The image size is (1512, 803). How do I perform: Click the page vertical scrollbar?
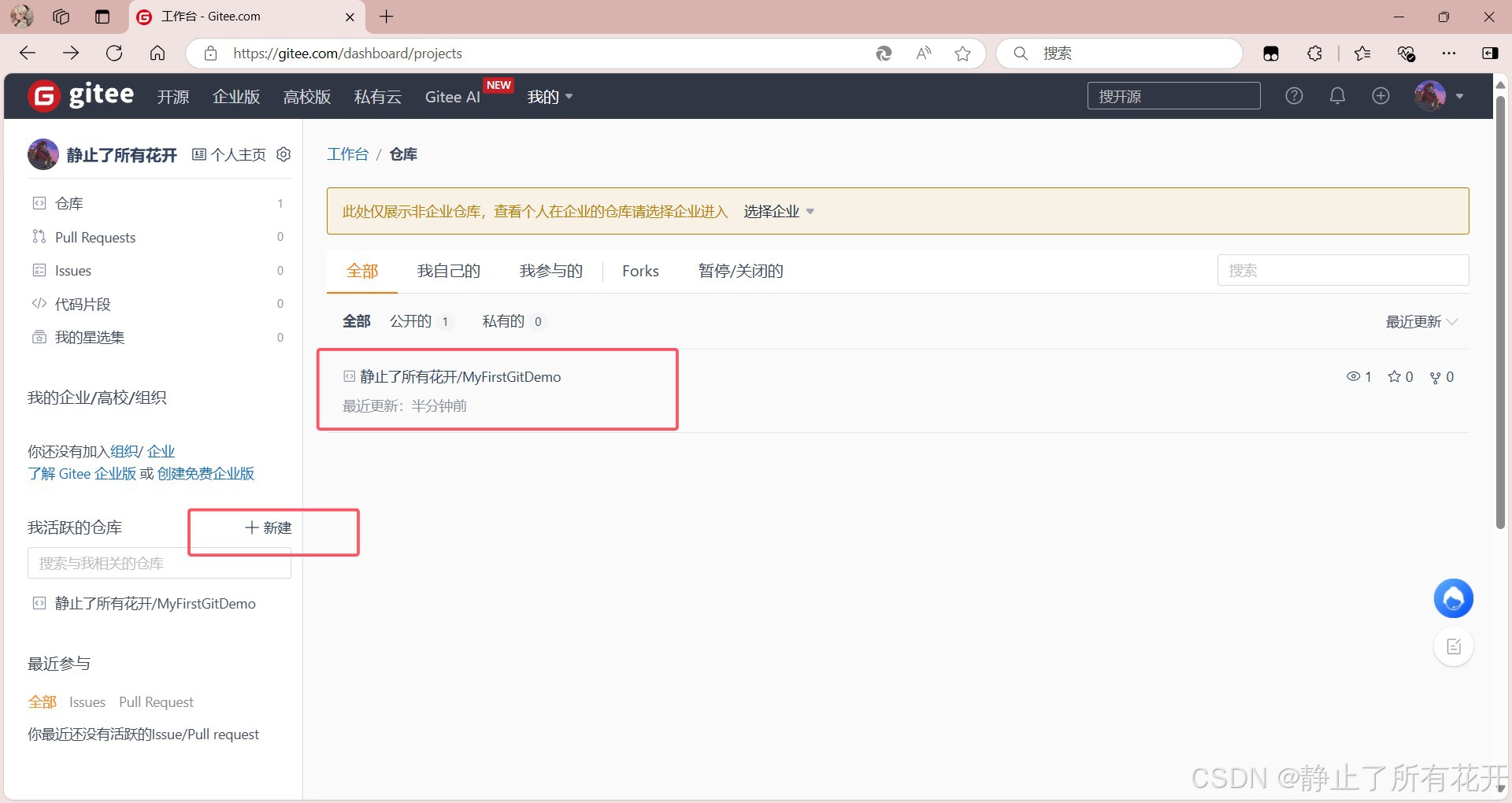1500,311
